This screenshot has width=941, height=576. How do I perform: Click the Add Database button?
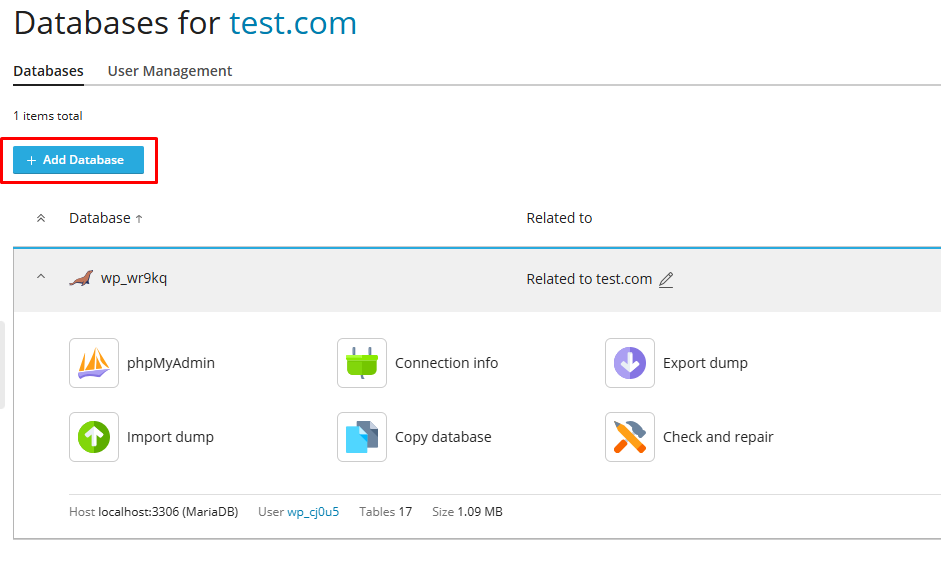coord(78,160)
